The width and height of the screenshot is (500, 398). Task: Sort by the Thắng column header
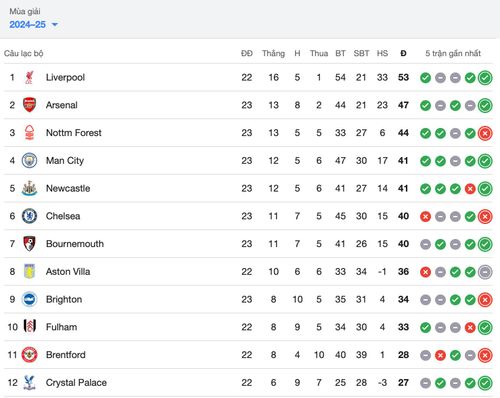pos(273,53)
